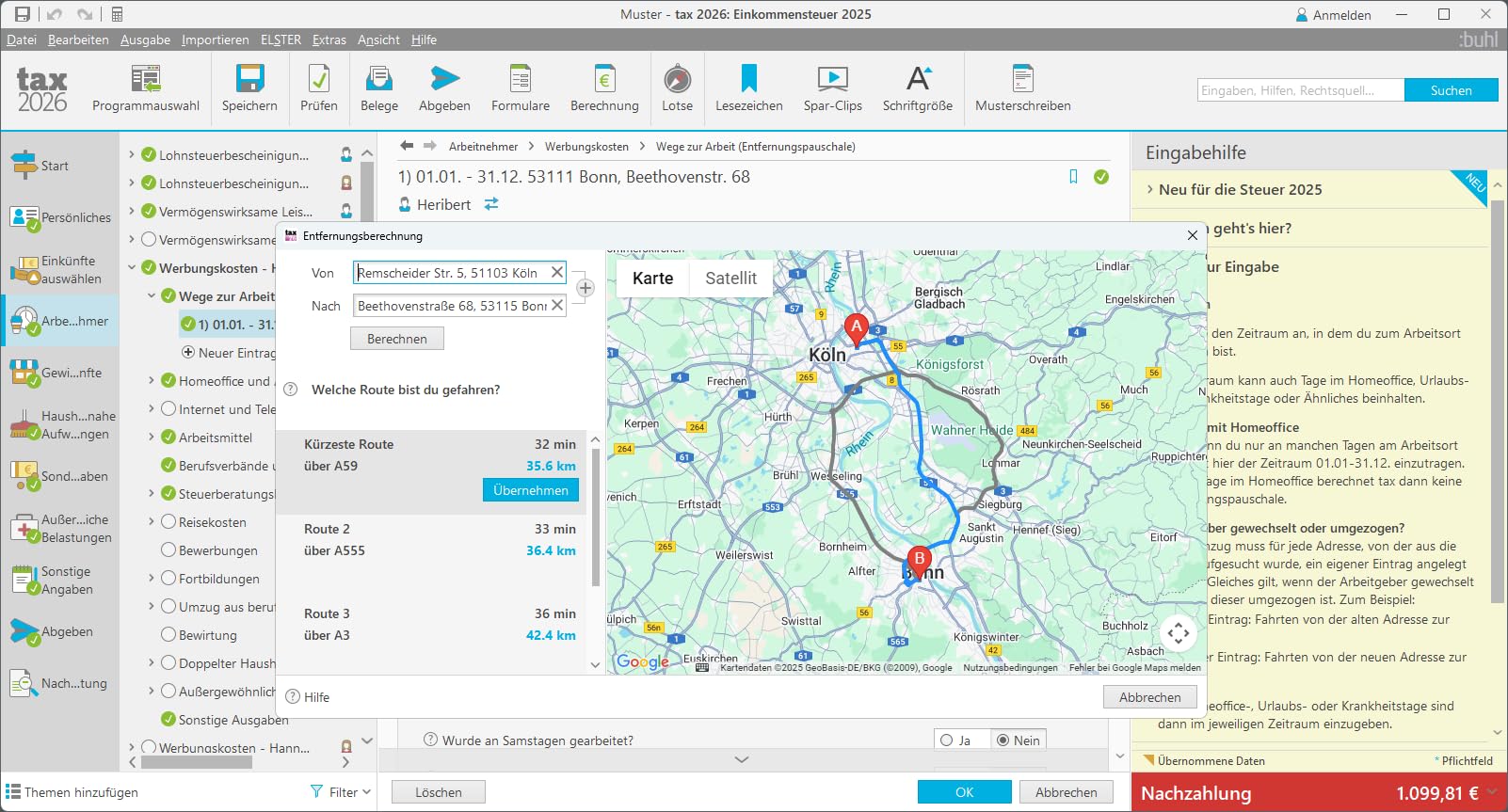Click the Prüfen checkmark icon in the toolbar
Screen dimensions: 1508x812
318,79
